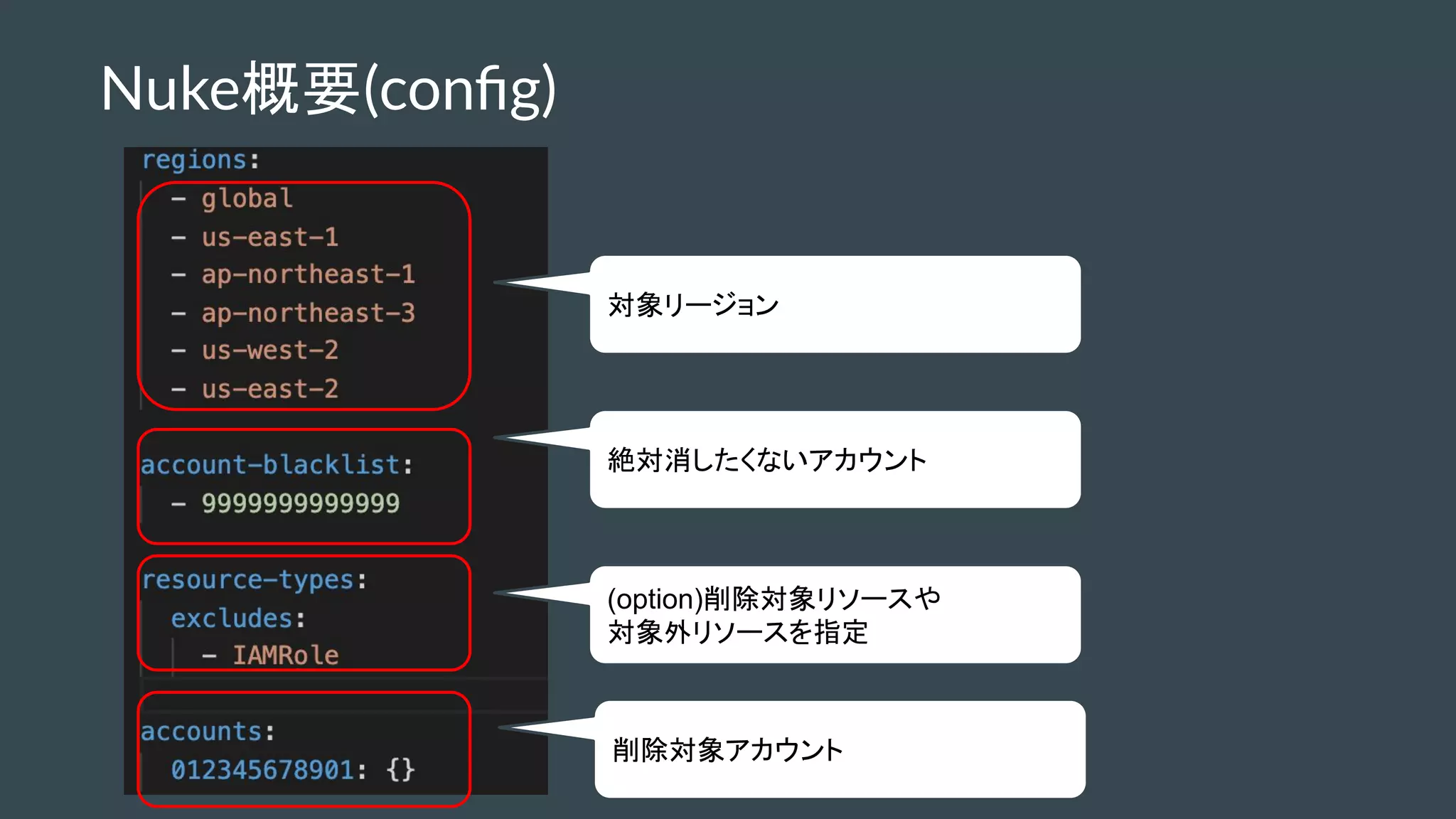Click the empty braces '{}' value
This screenshot has height=819, width=1456.
(x=400, y=770)
